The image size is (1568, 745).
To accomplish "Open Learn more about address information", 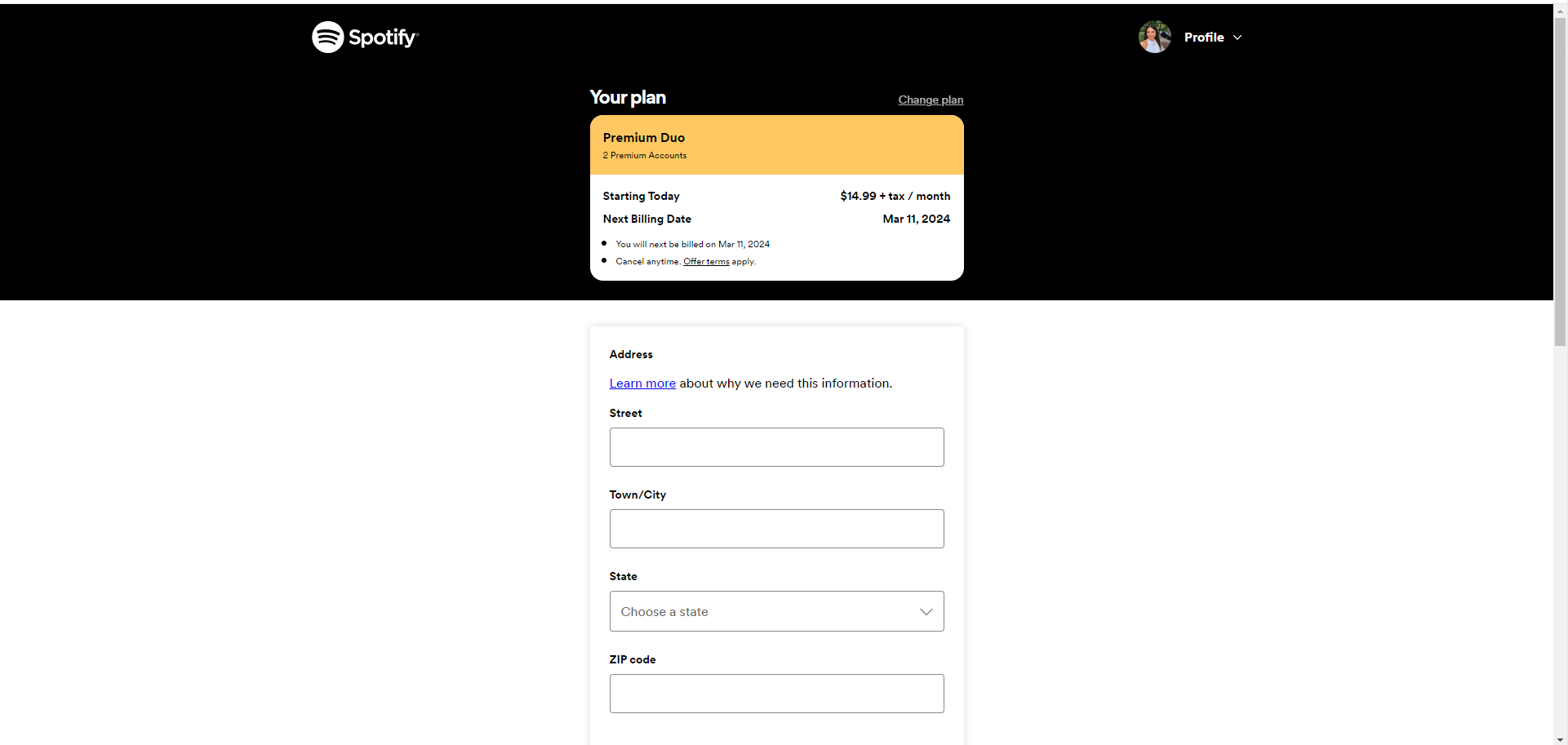I will point(642,383).
